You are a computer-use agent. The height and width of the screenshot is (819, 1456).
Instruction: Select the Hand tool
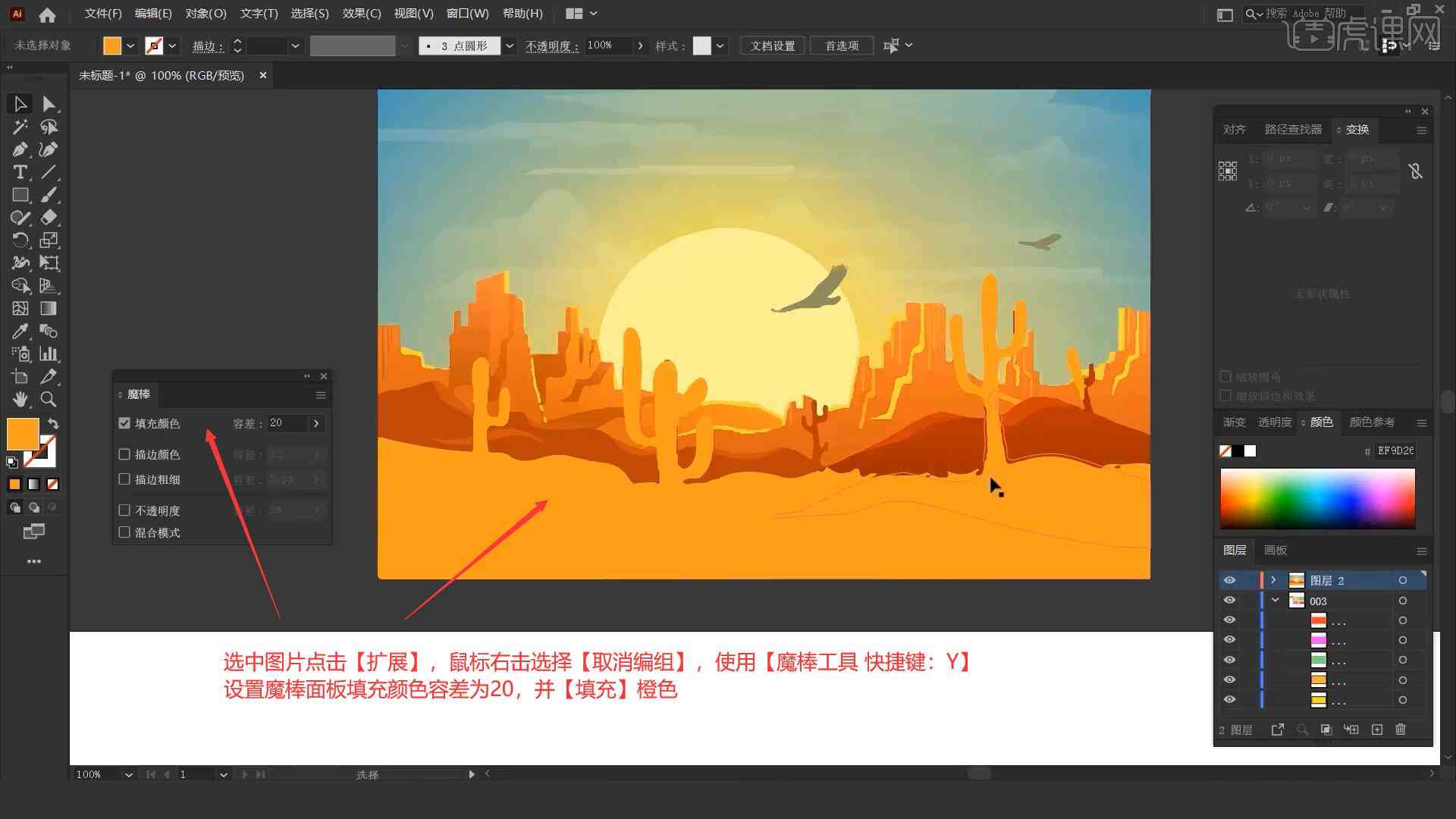coord(18,399)
